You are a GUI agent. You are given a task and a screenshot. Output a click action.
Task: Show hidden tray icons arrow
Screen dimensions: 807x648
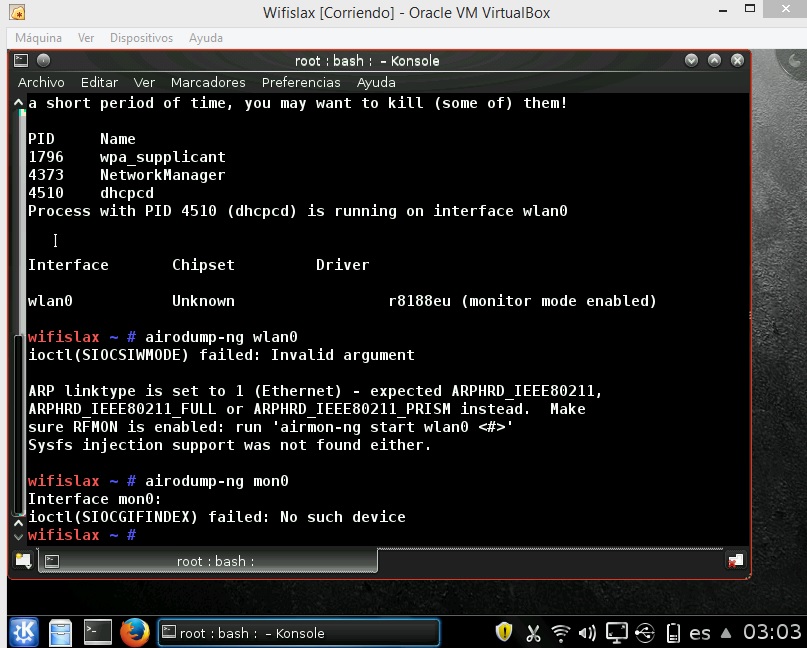(x=726, y=633)
